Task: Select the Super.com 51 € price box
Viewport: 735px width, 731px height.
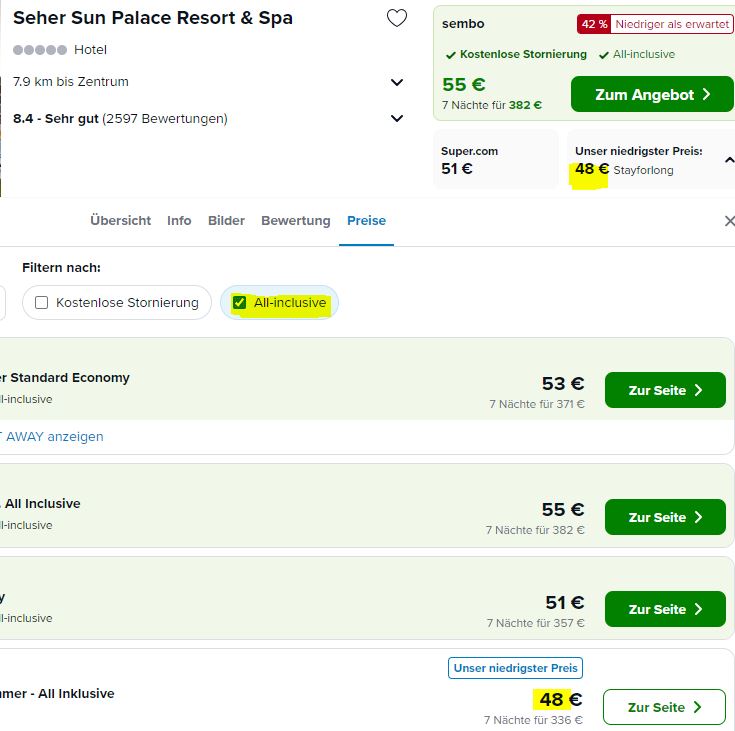Action: point(496,160)
